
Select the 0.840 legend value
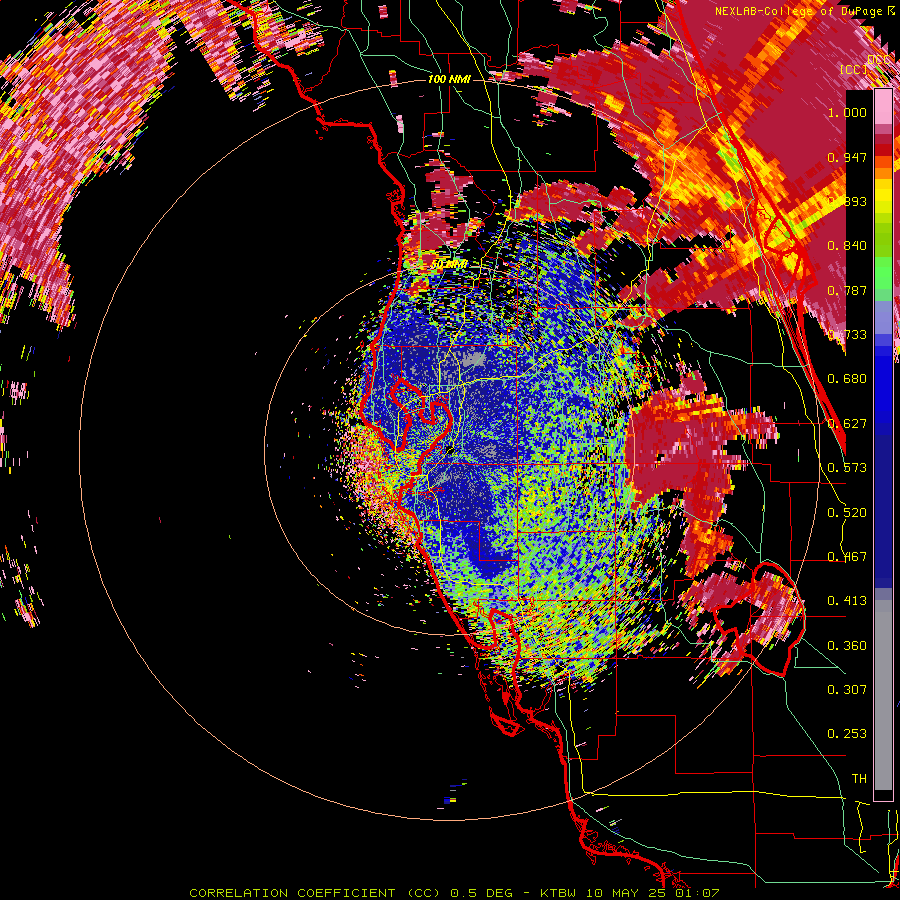847,246
